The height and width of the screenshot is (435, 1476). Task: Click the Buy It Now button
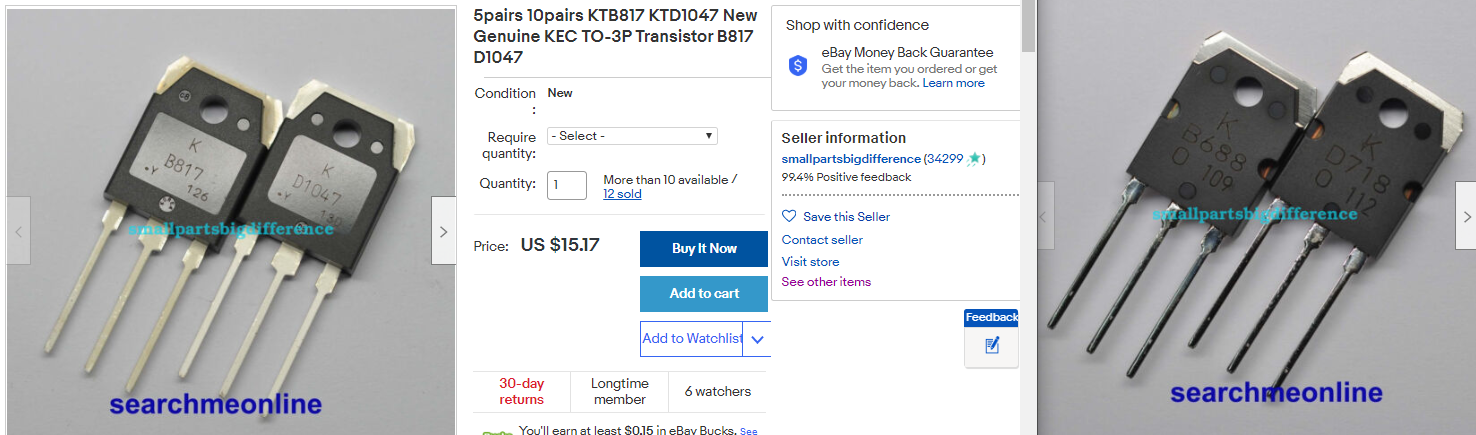coord(704,249)
